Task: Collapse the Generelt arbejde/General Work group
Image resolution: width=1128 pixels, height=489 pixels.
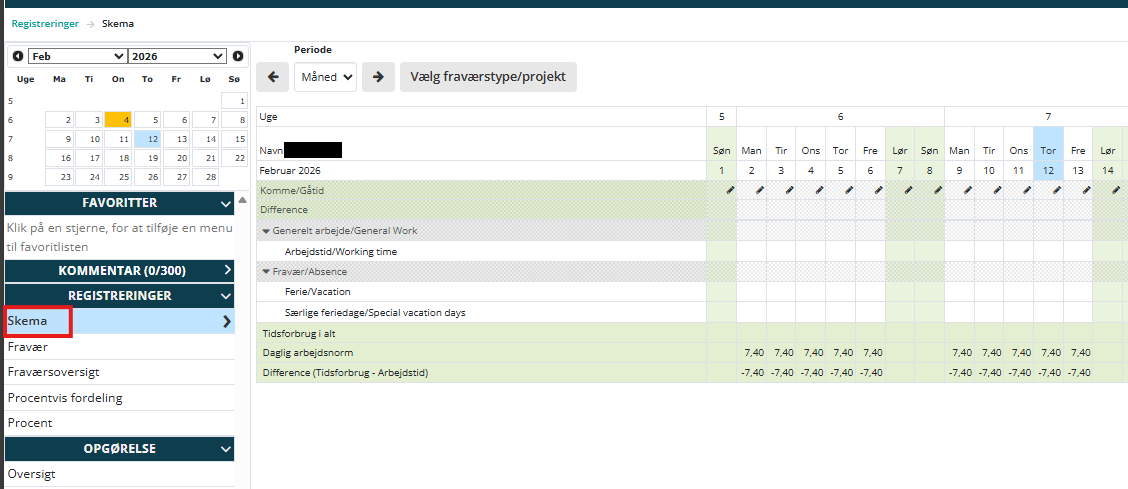Action: tap(266, 231)
